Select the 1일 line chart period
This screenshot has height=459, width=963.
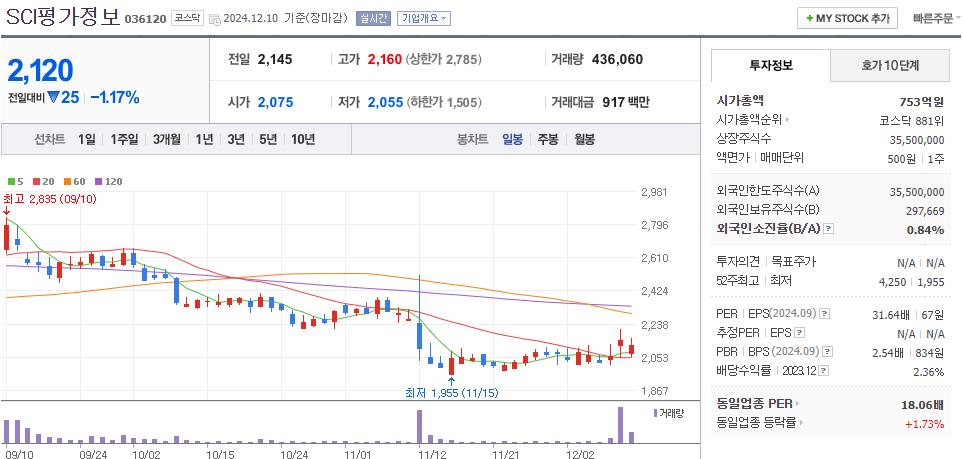(87, 139)
